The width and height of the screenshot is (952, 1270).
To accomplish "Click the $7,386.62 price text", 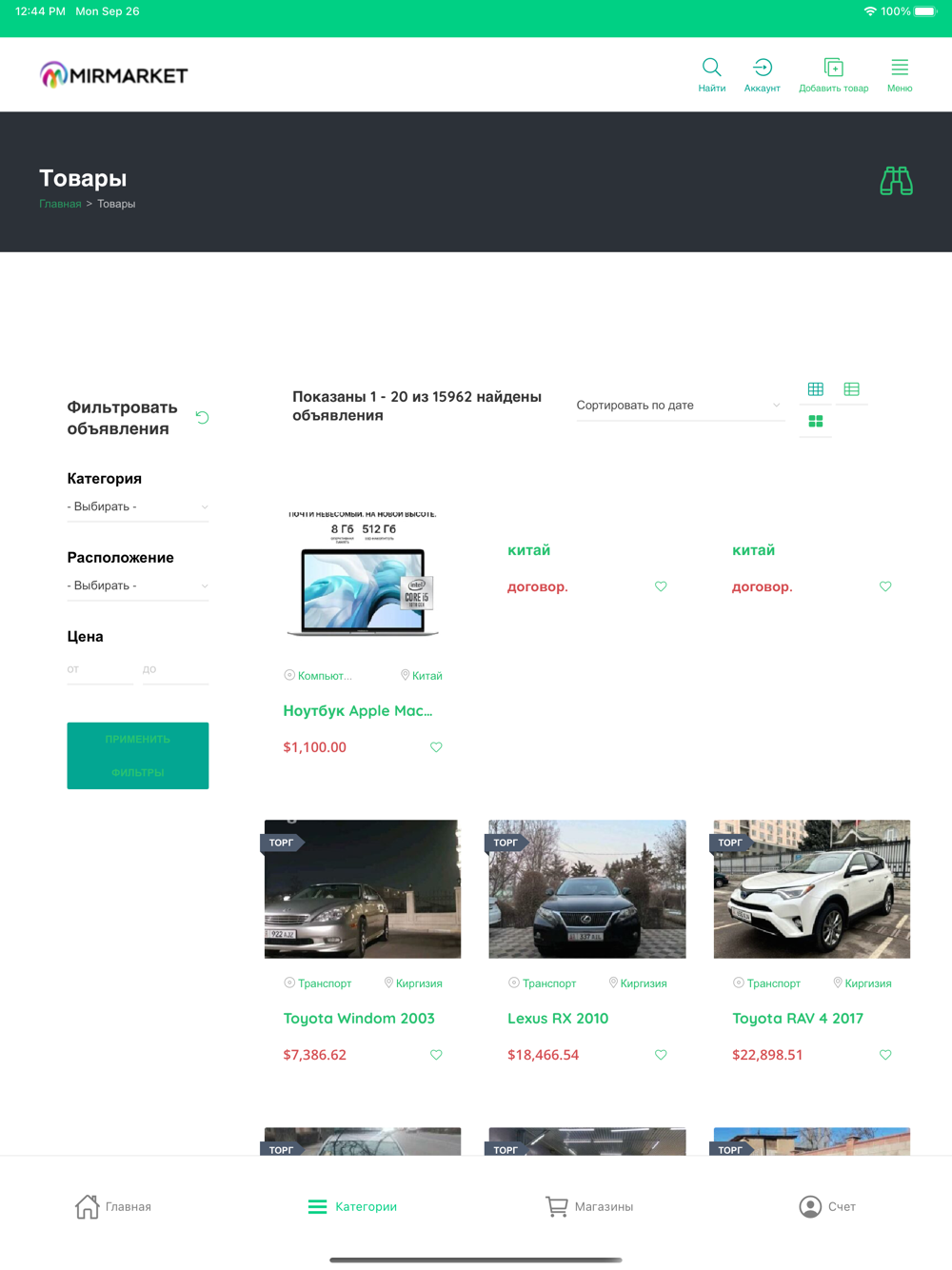I will tap(314, 1055).
